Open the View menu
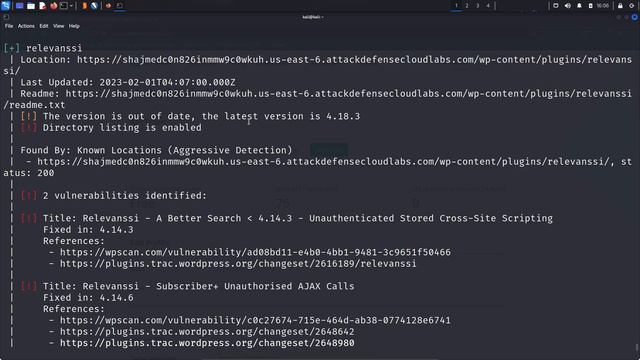Screen dimensions: 640x360 coord(58,26)
